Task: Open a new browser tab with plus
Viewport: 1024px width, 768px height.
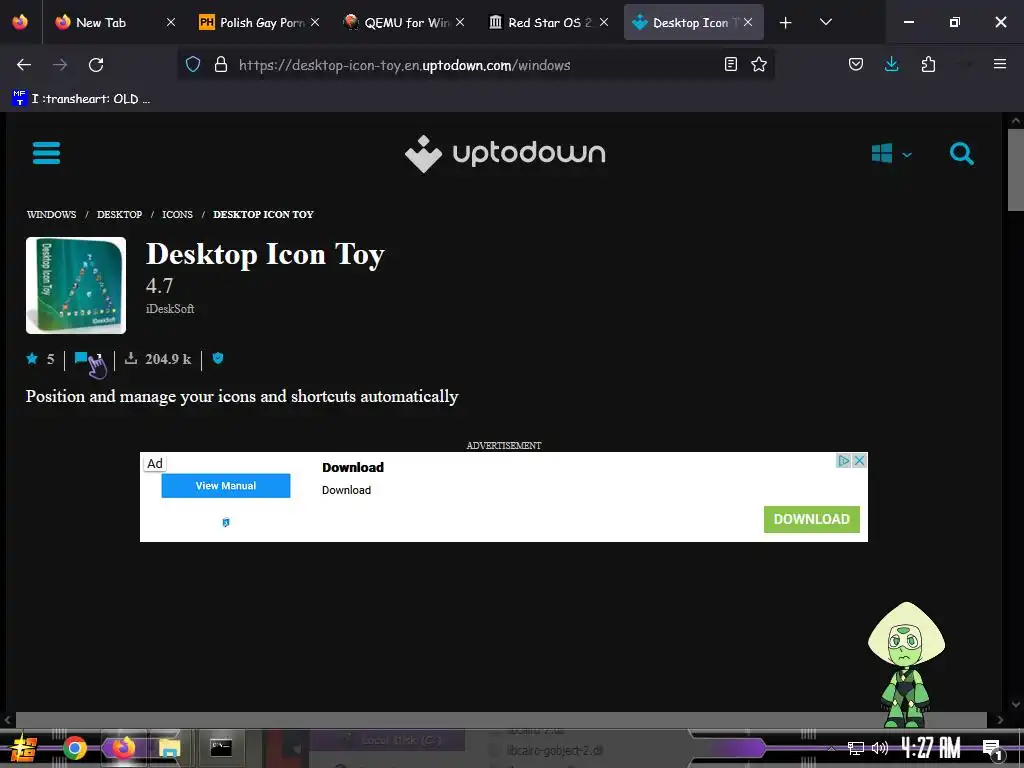Action: [x=786, y=23]
